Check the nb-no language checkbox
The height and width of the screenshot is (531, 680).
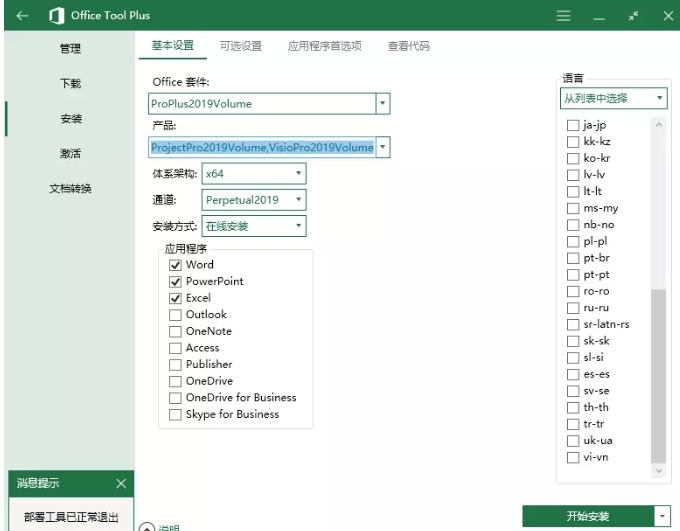click(x=573, y=225)
